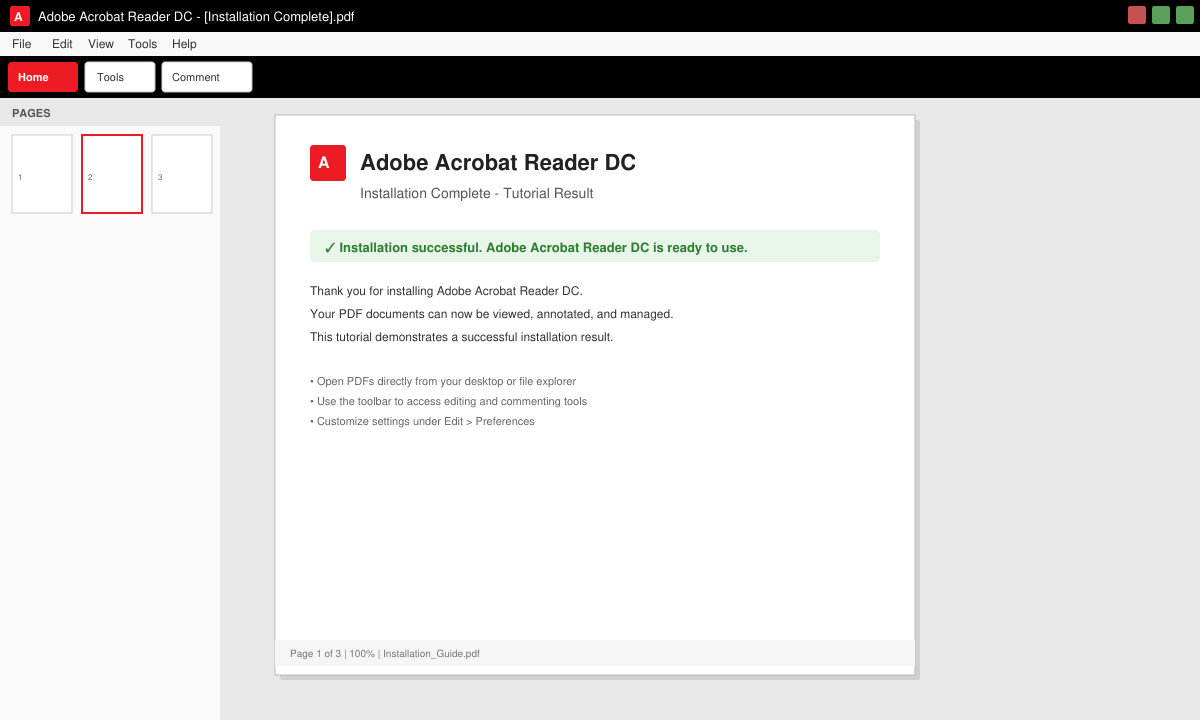Switch to the Comment tab
Viewport: 1200px width, 720px height.
207,77
